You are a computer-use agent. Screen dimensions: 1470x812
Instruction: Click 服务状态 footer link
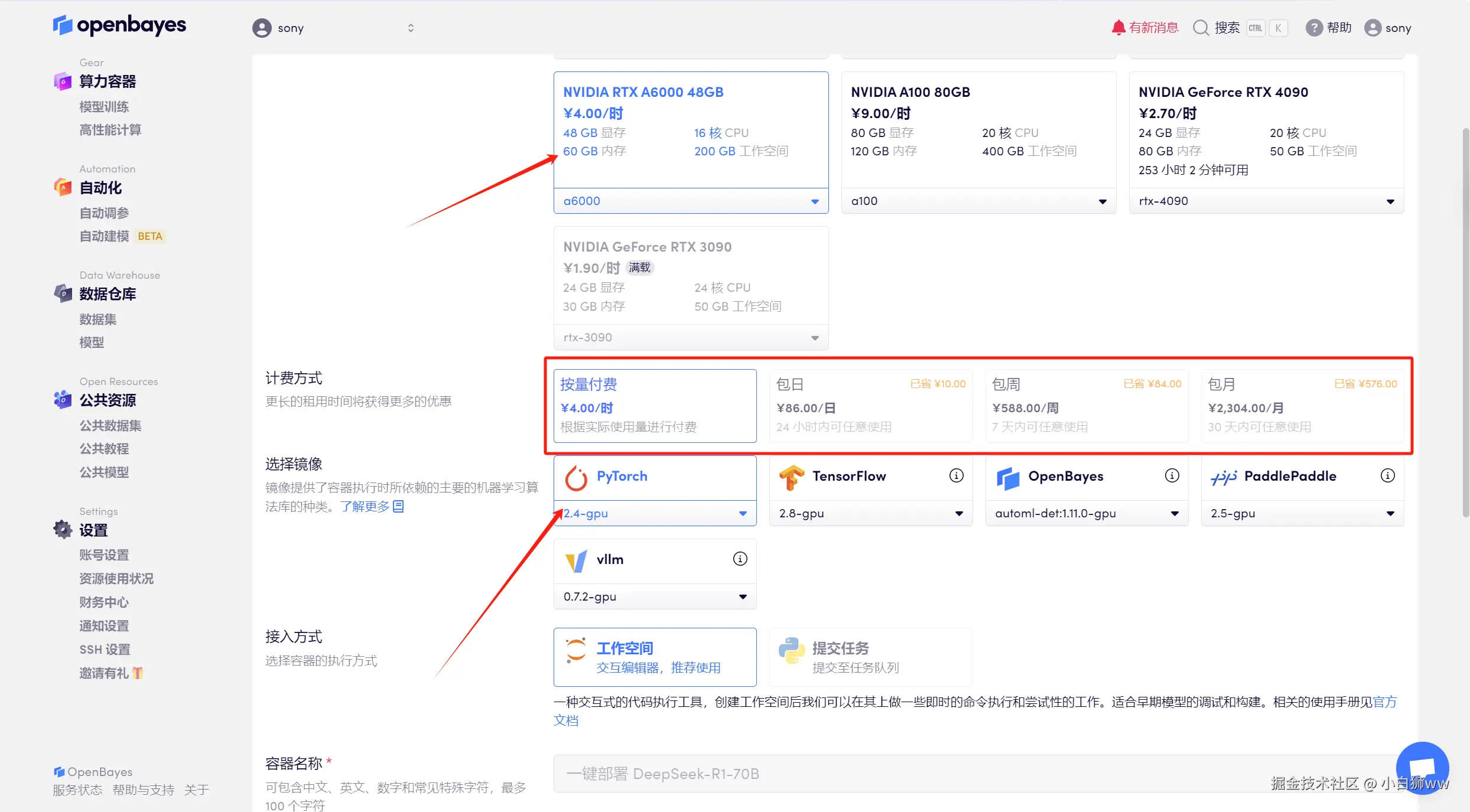pos(77,790)
